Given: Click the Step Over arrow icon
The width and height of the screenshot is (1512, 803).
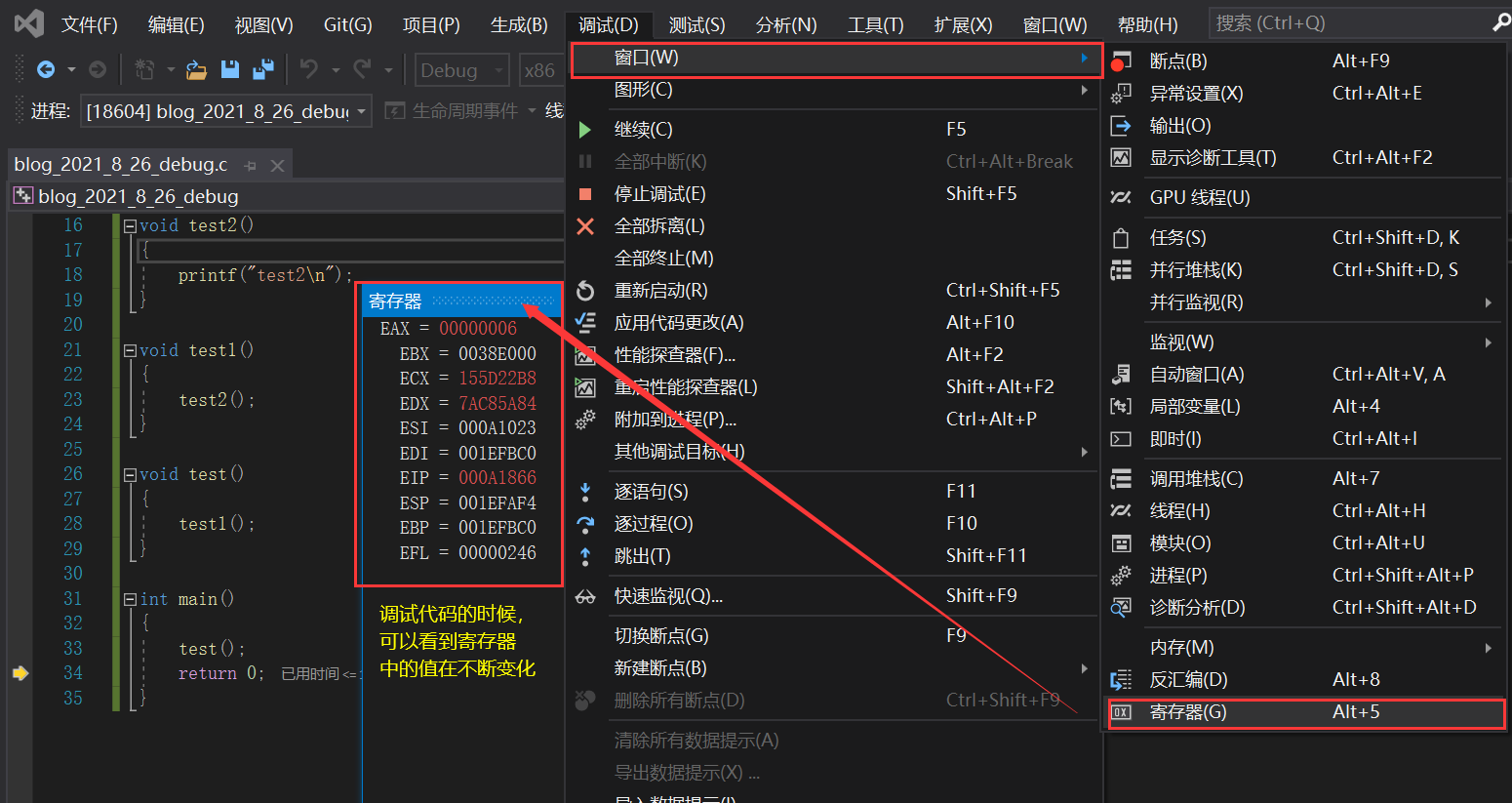Looking at the screenshot, I should pyautogui.click(x=585, y=524).
